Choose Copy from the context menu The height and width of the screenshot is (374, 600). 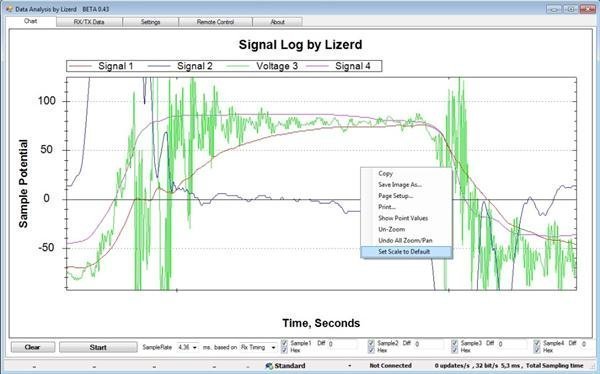click(406, 173)
